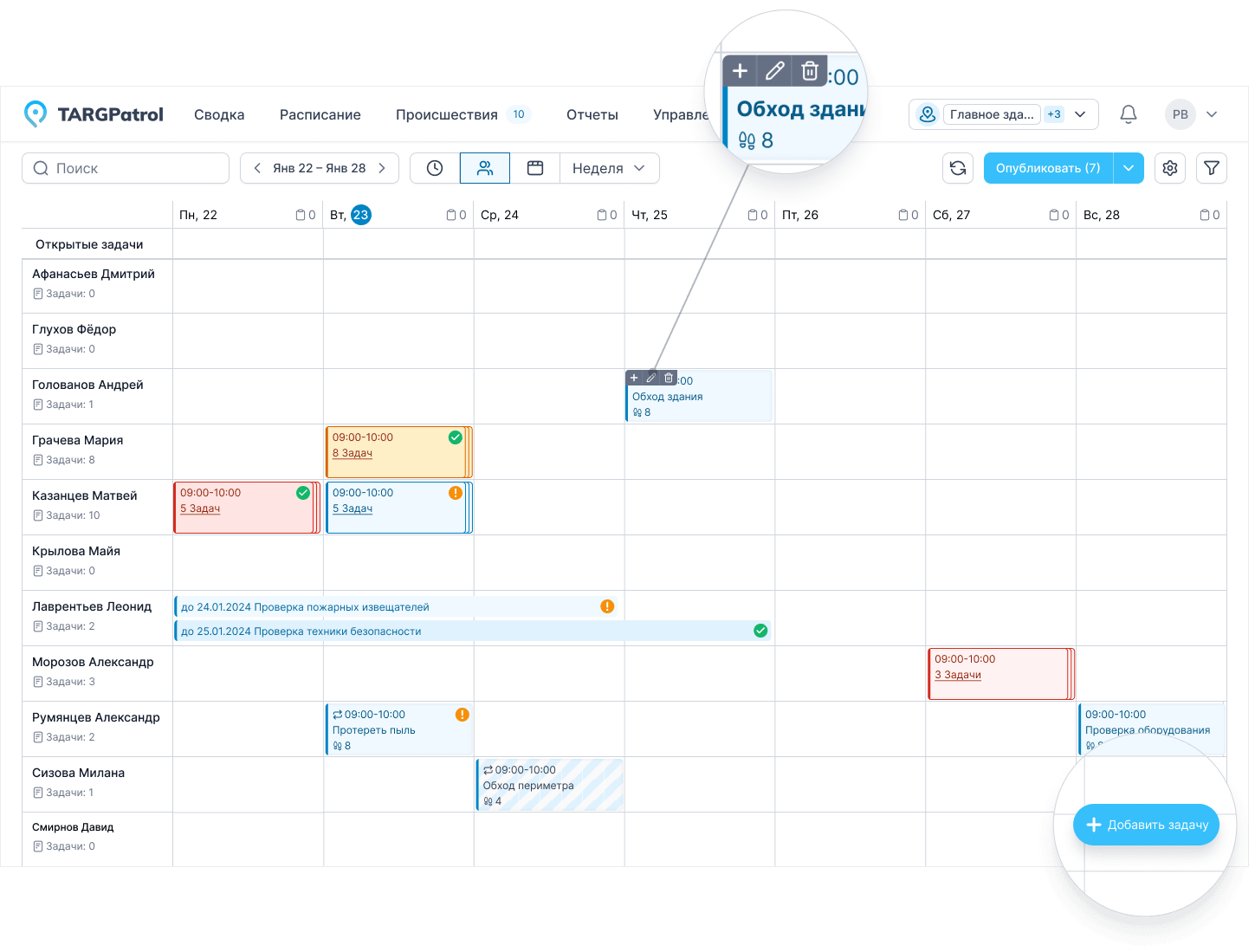Viewport: 1255px width, 952px height.
Task: Click the Открытые задачи row label
Action: click(x=89, y=244)
